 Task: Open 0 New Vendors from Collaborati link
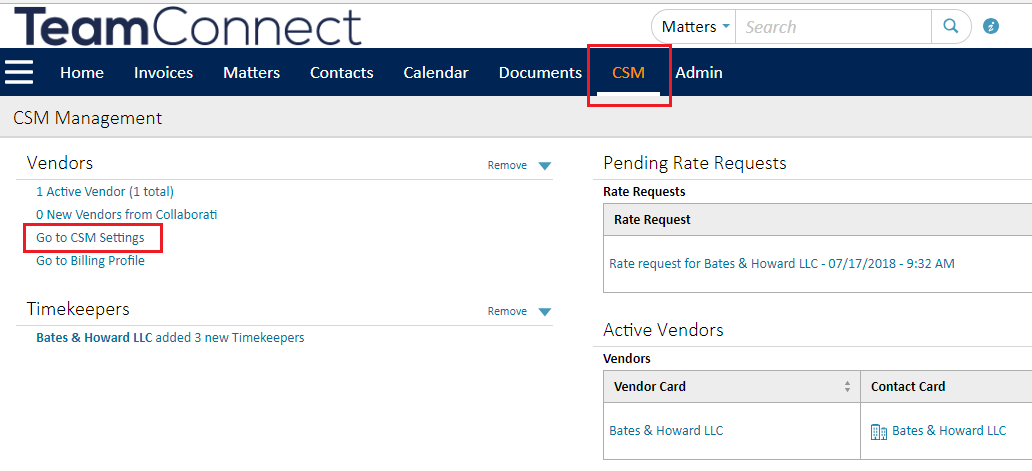[x=126, y=214]
